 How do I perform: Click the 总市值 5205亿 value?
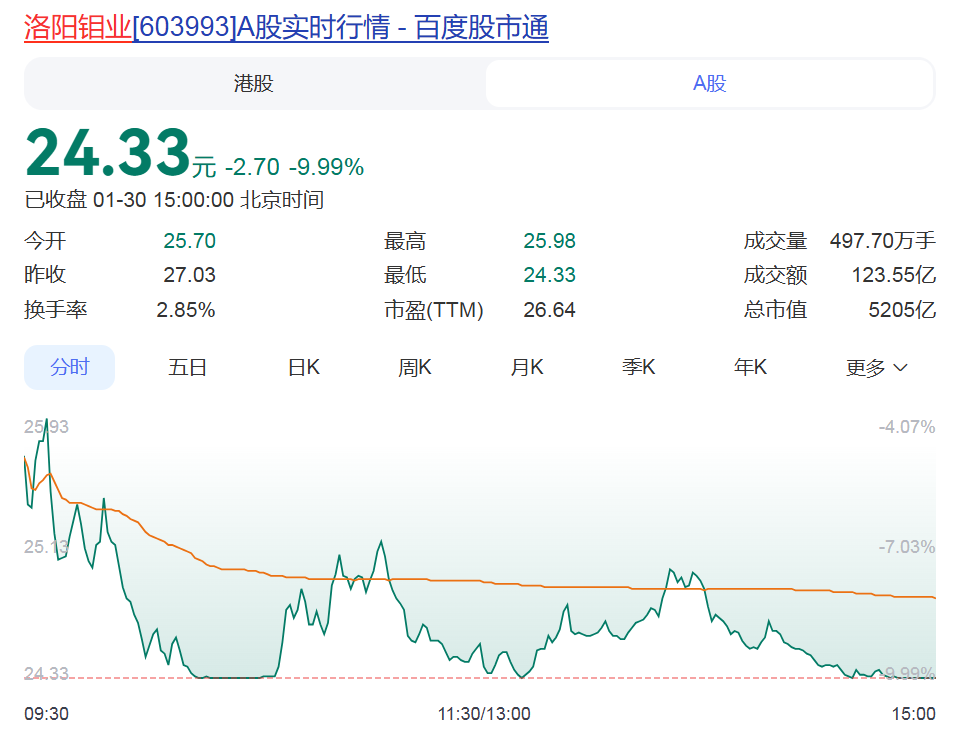click(902, 310)
